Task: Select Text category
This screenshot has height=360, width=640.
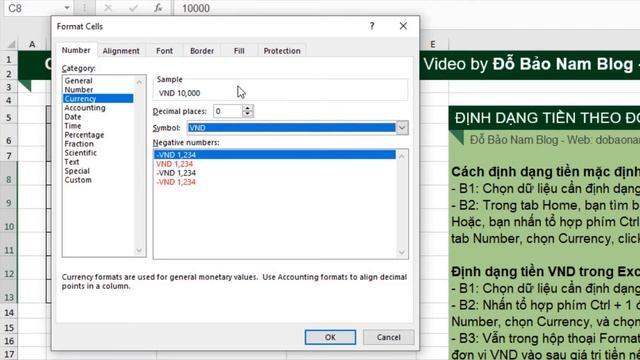Action: tap(98, 162)
